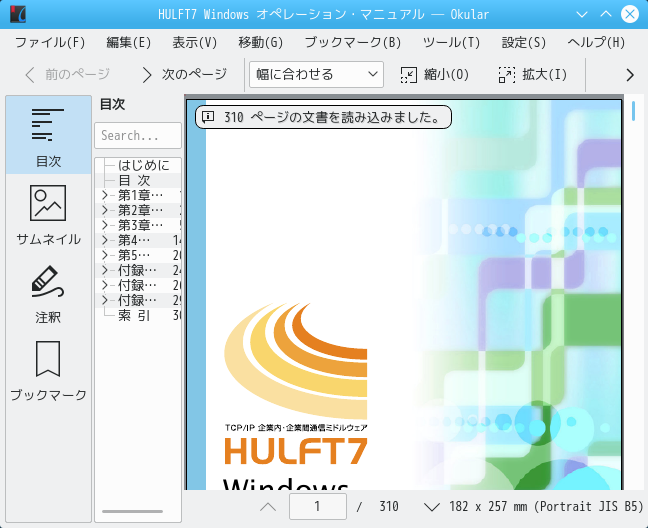Image resolution: width=648 pixels, height=528 pixels.
Task: Click the current page number field
Action: [x=317, y=507]
